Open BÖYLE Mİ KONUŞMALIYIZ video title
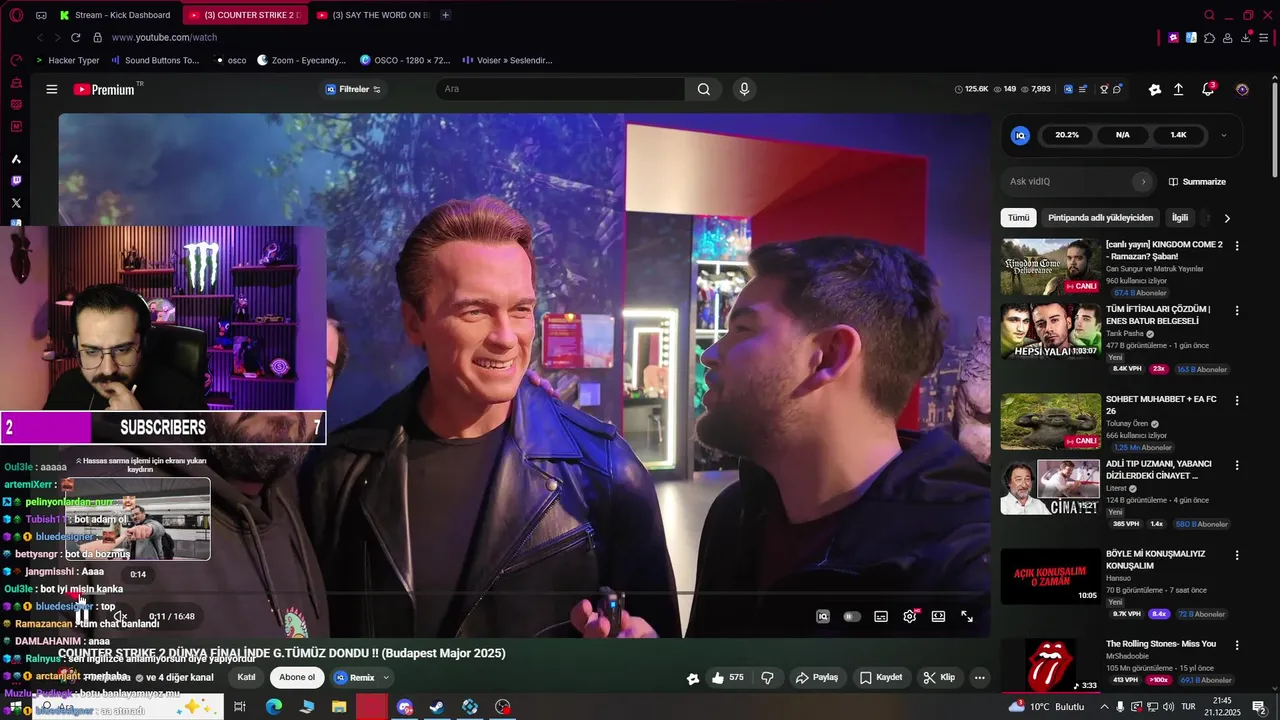Viewport: 1280px width, 720px height. [x=1155, y=560]
